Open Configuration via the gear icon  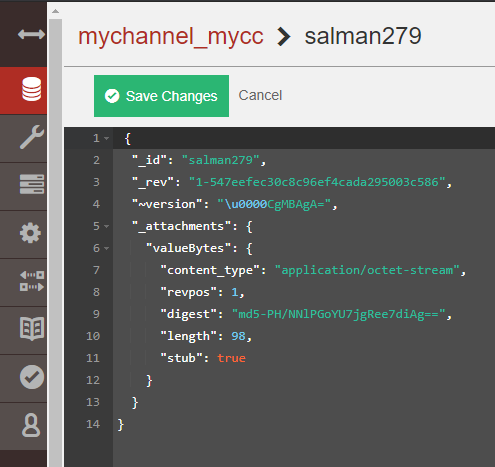tap(31, 233)
